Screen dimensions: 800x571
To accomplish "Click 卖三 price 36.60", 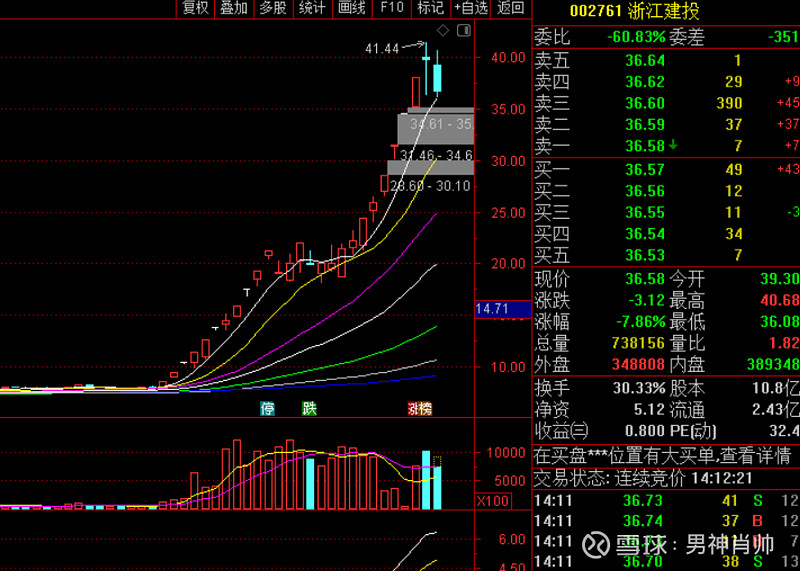I will (645, 103).
